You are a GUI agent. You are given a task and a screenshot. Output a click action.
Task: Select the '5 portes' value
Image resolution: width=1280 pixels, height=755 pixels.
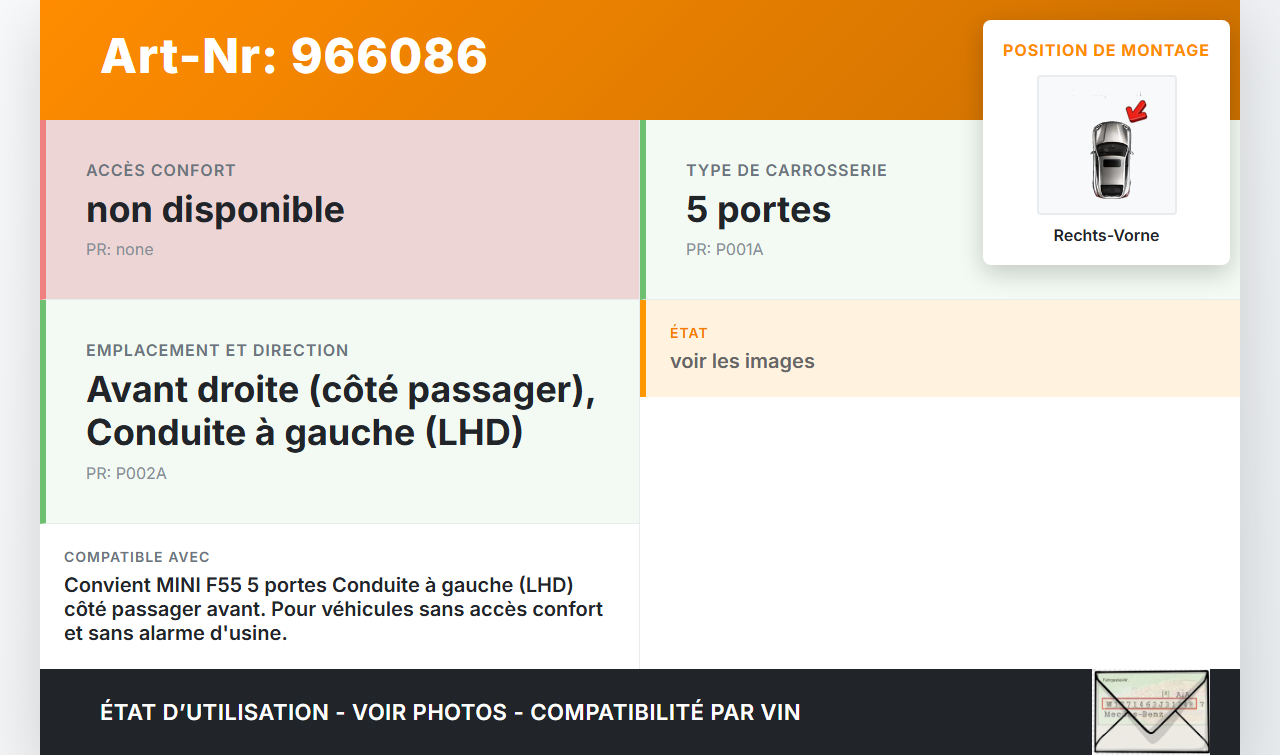(x=758, y=210)
